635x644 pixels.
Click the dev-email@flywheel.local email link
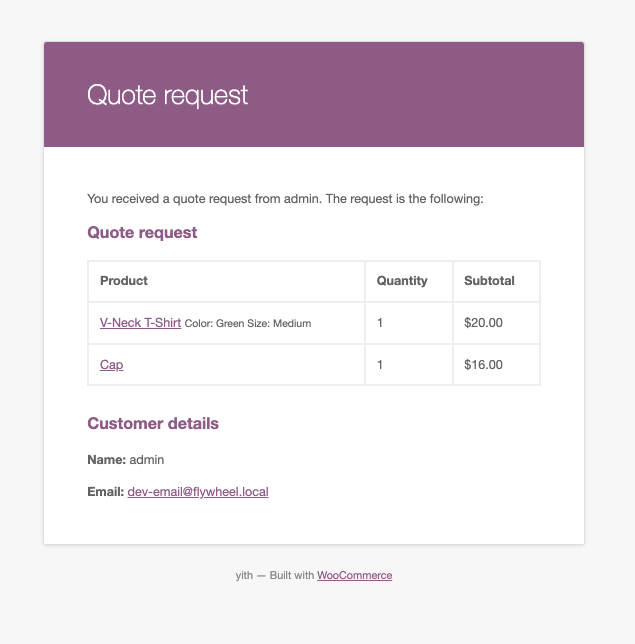pos(198,492)
